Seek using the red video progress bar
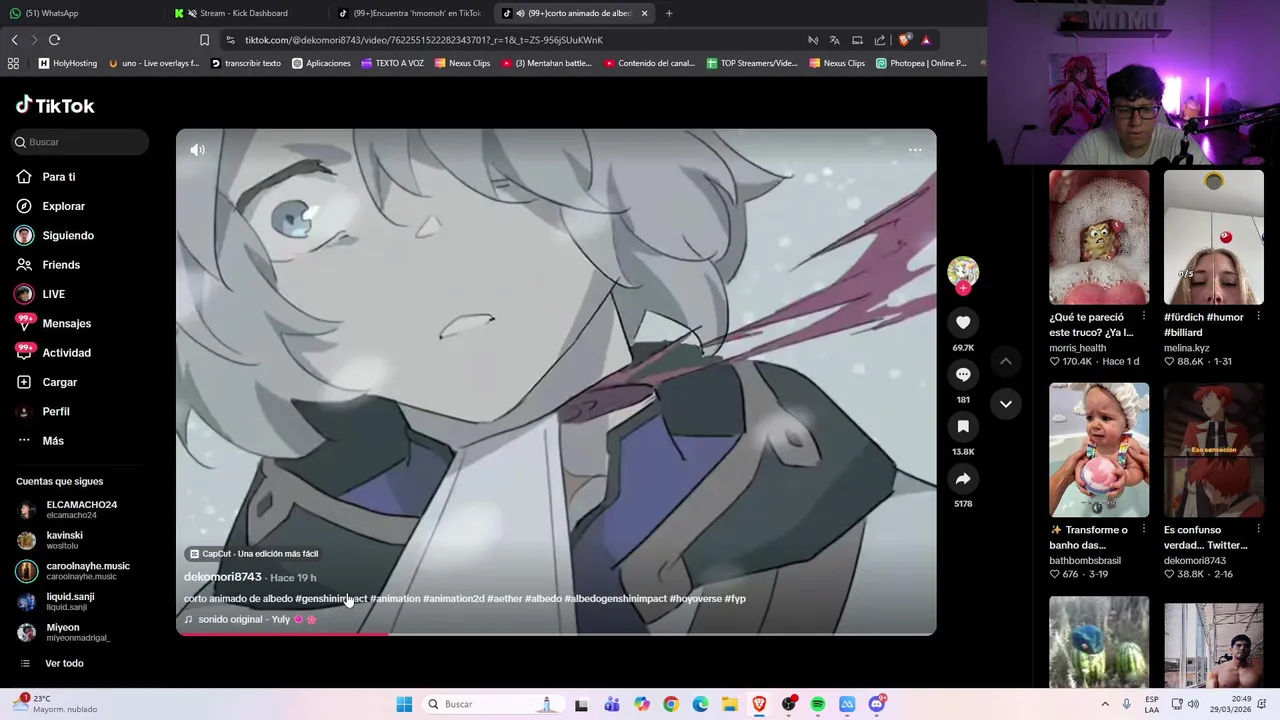Image resolution: width=1280 pixels, height=720 pixels. click(556, 633)
